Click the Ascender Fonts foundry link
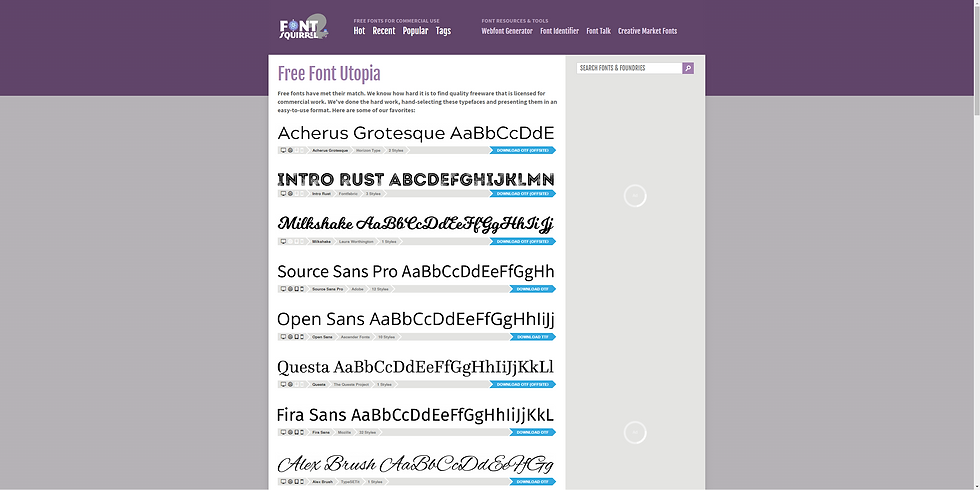This screenshot has height=490, width=980. point(356,337)
